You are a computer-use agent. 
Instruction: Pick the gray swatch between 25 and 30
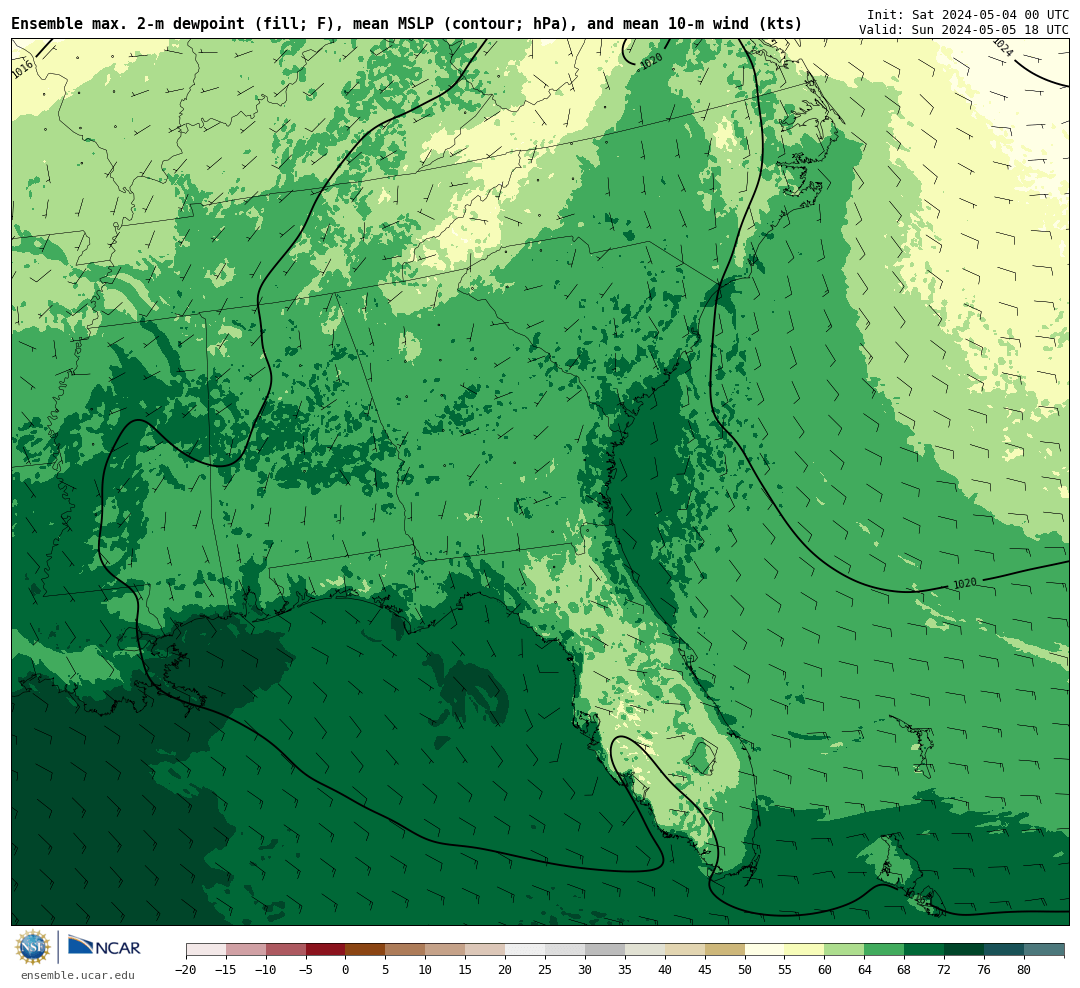click(565, 950)
